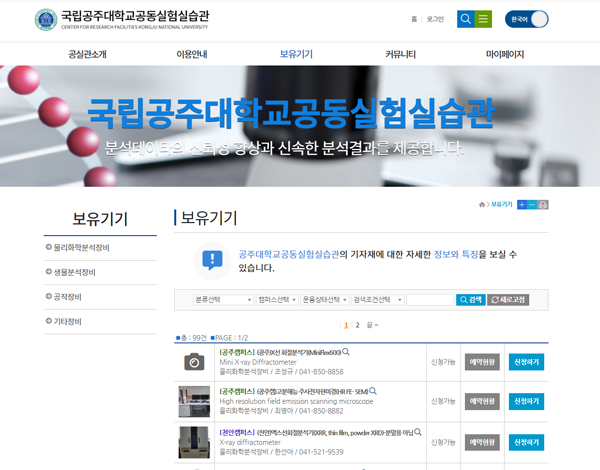This screenshot has height=470, width=600.
Task: Open the search magnifier in header
Action: point(466,19)
